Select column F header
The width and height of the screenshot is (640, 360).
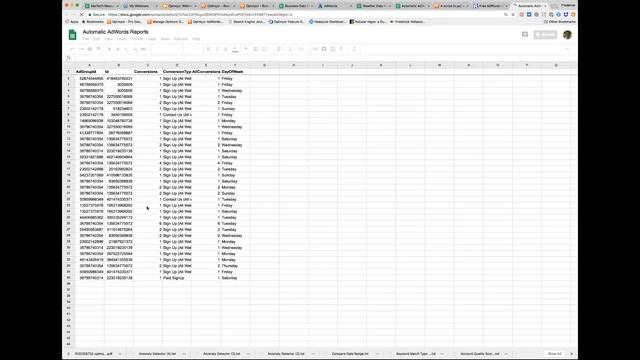pos(235,65)
